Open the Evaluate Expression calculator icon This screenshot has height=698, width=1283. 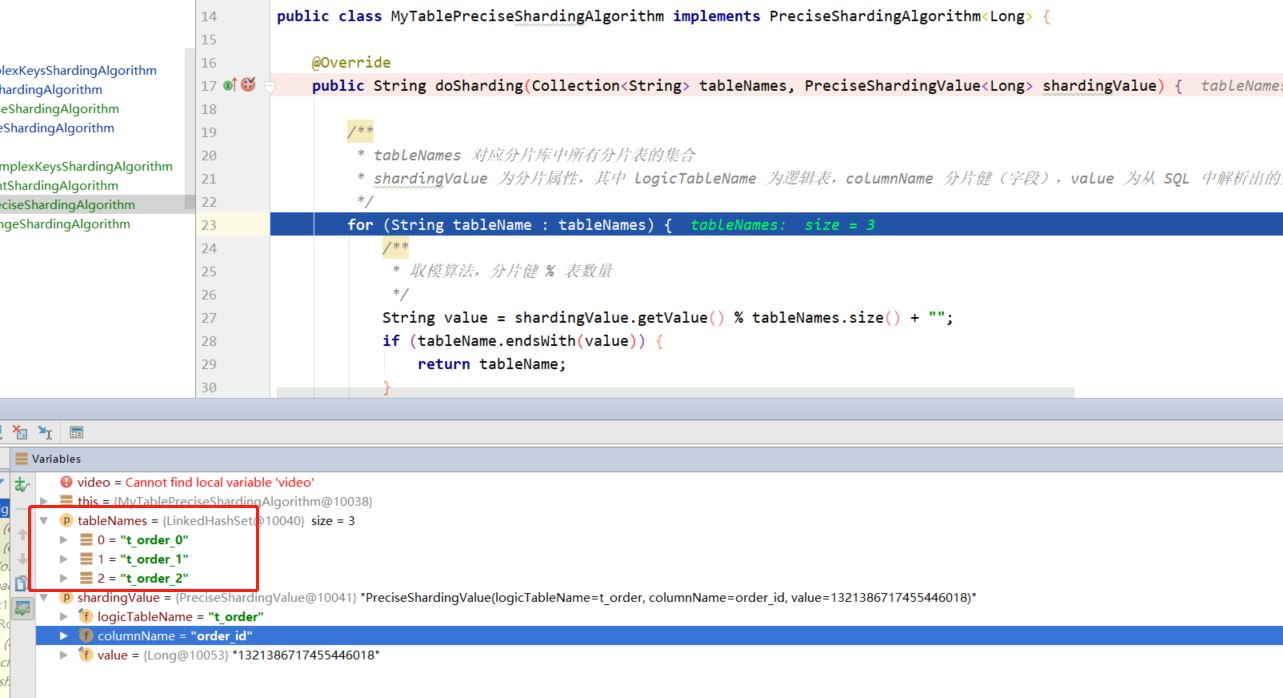[77, 432]
